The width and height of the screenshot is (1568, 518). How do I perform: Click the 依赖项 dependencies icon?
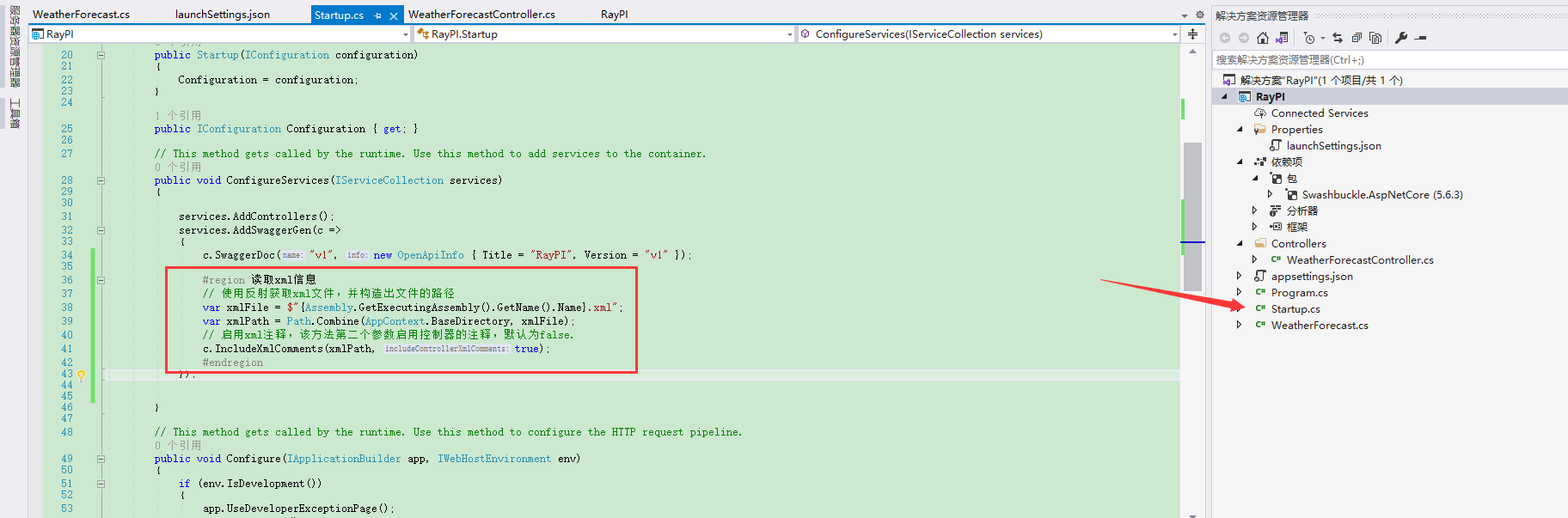pyautogui.click(x=1260, y=161)
